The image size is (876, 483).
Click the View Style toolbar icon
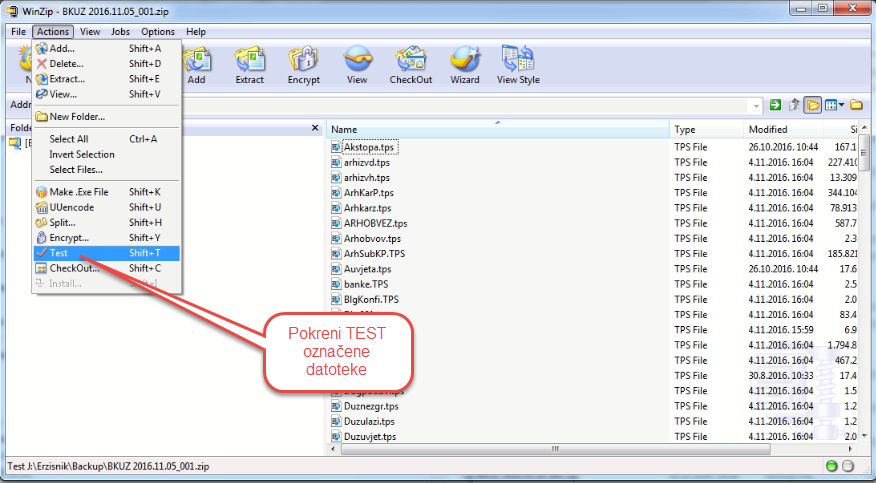(518, 65)
